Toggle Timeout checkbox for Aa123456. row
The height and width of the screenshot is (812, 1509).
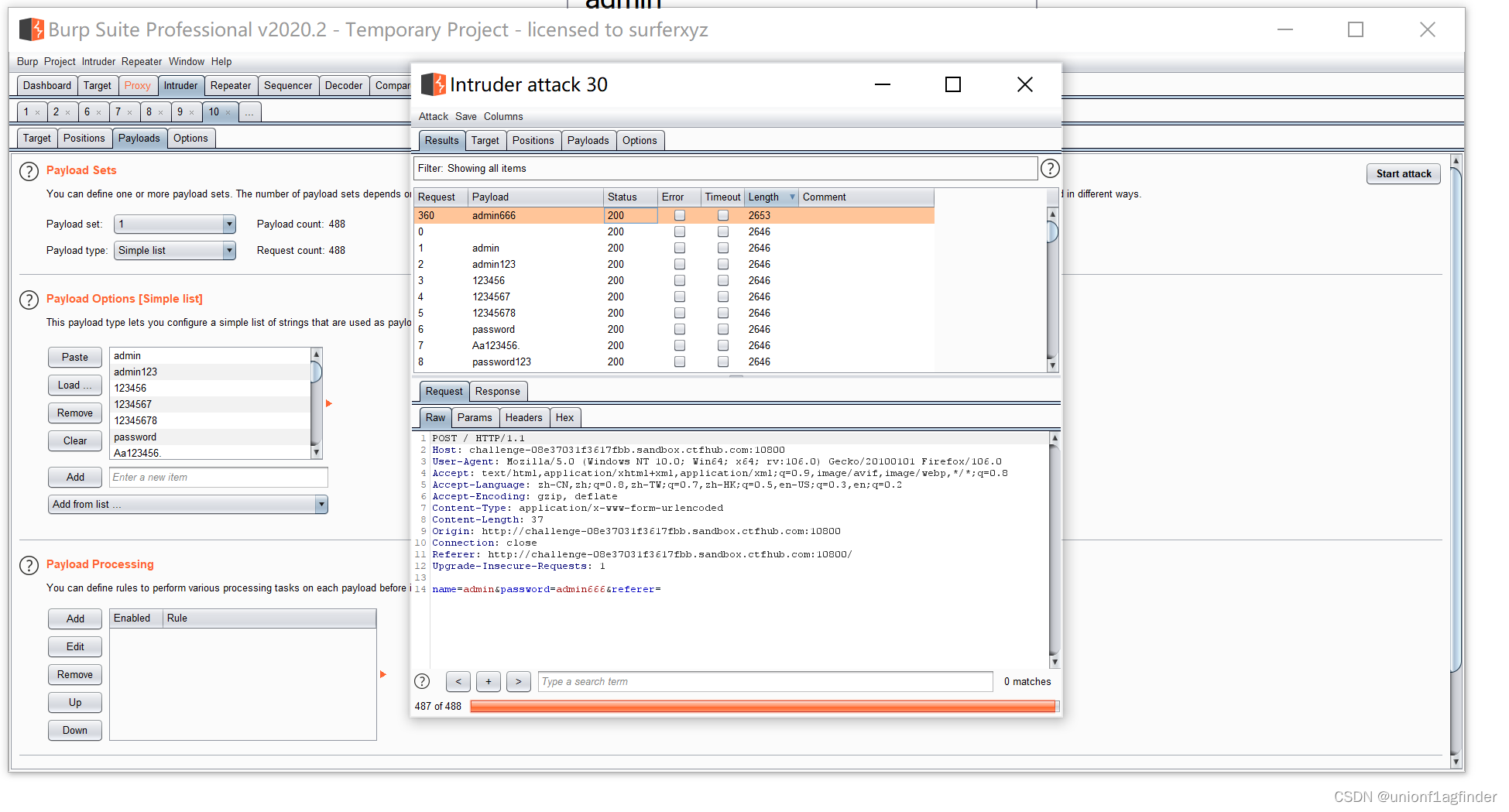(723, 346)
